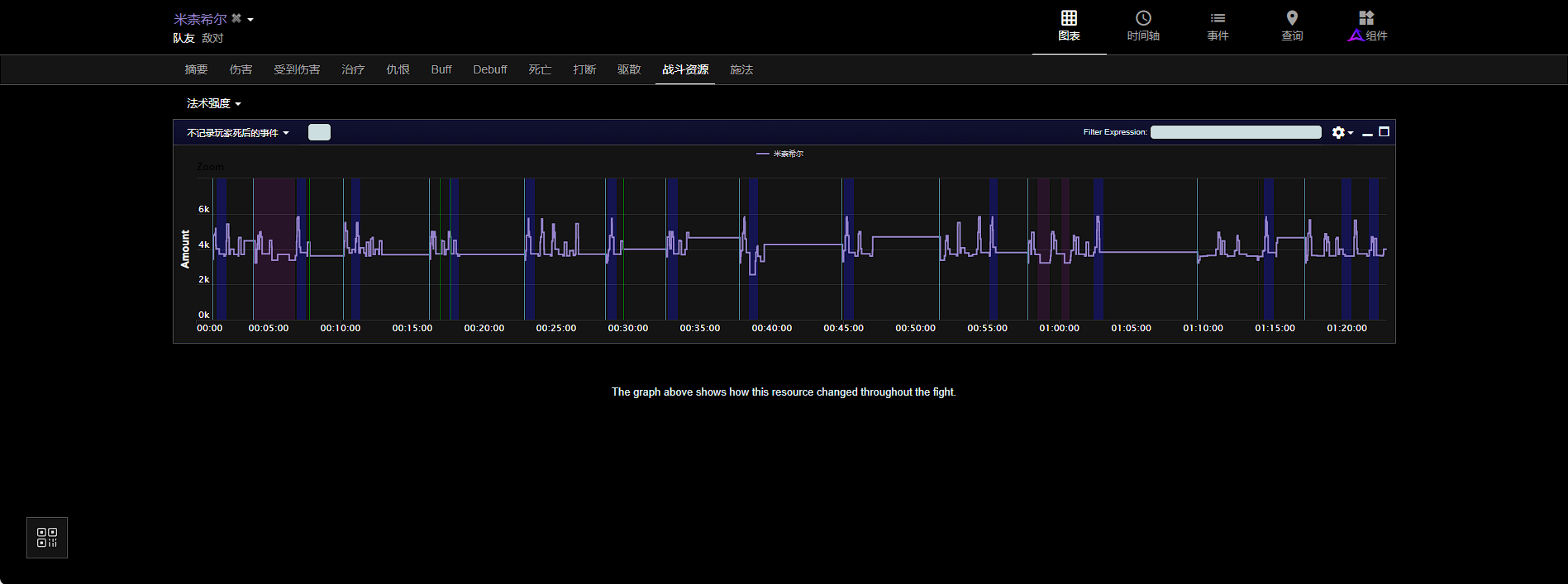Screen dimensions: 1568x584
Task: Switch to the 治疗 healing tab
Action: click(353, 69)
